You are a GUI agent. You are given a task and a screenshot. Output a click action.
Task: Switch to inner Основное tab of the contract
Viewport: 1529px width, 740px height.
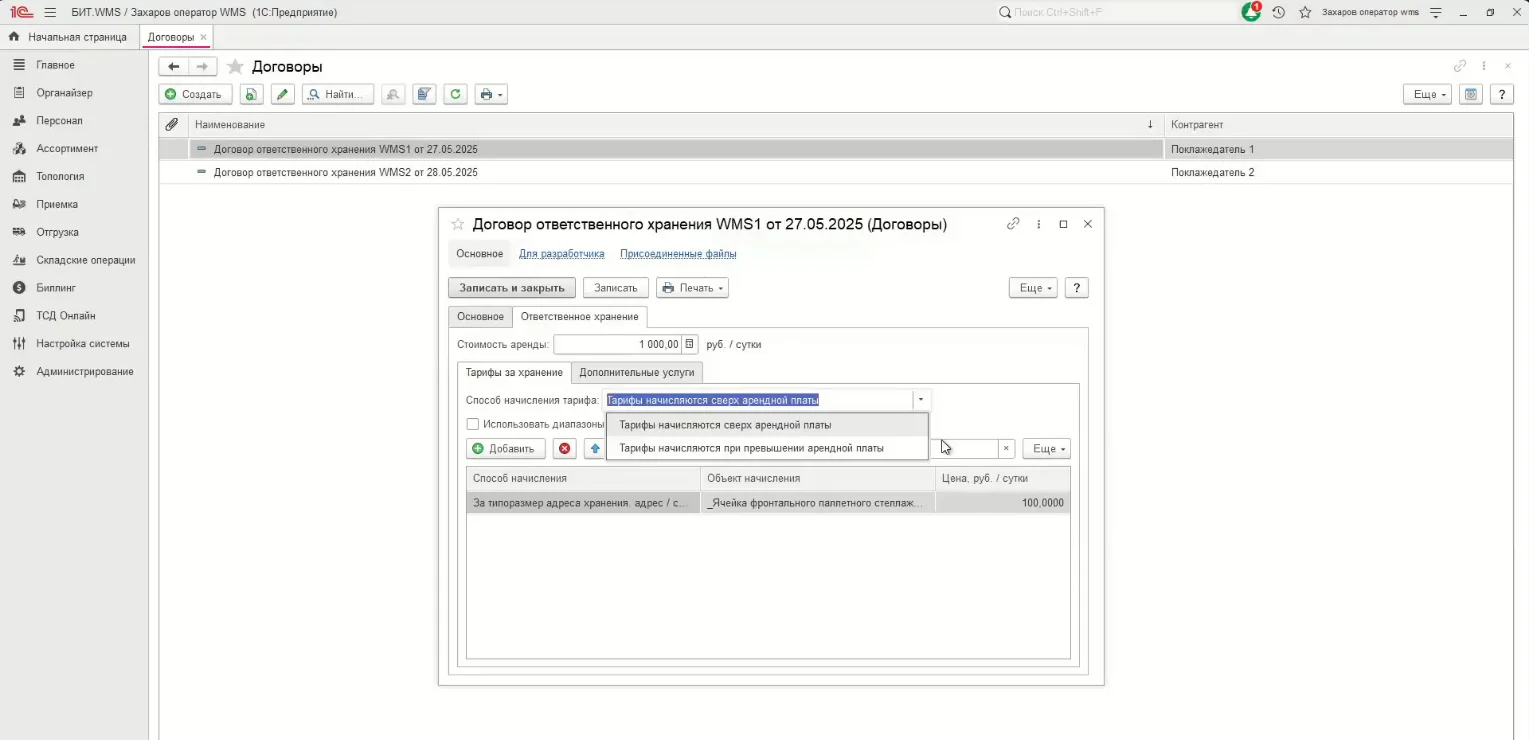click(480, 317)
